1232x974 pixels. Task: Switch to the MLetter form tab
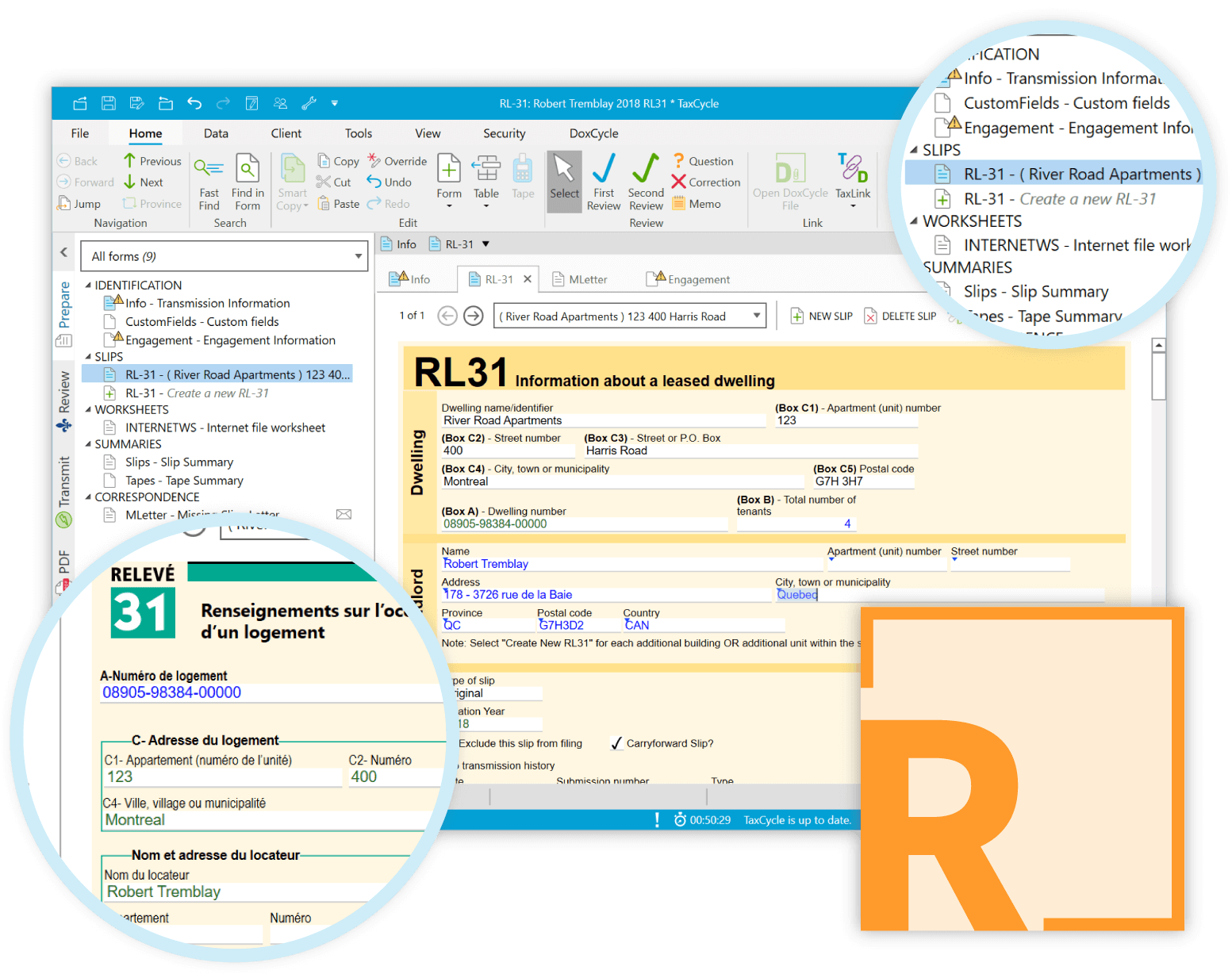point(580,279)
